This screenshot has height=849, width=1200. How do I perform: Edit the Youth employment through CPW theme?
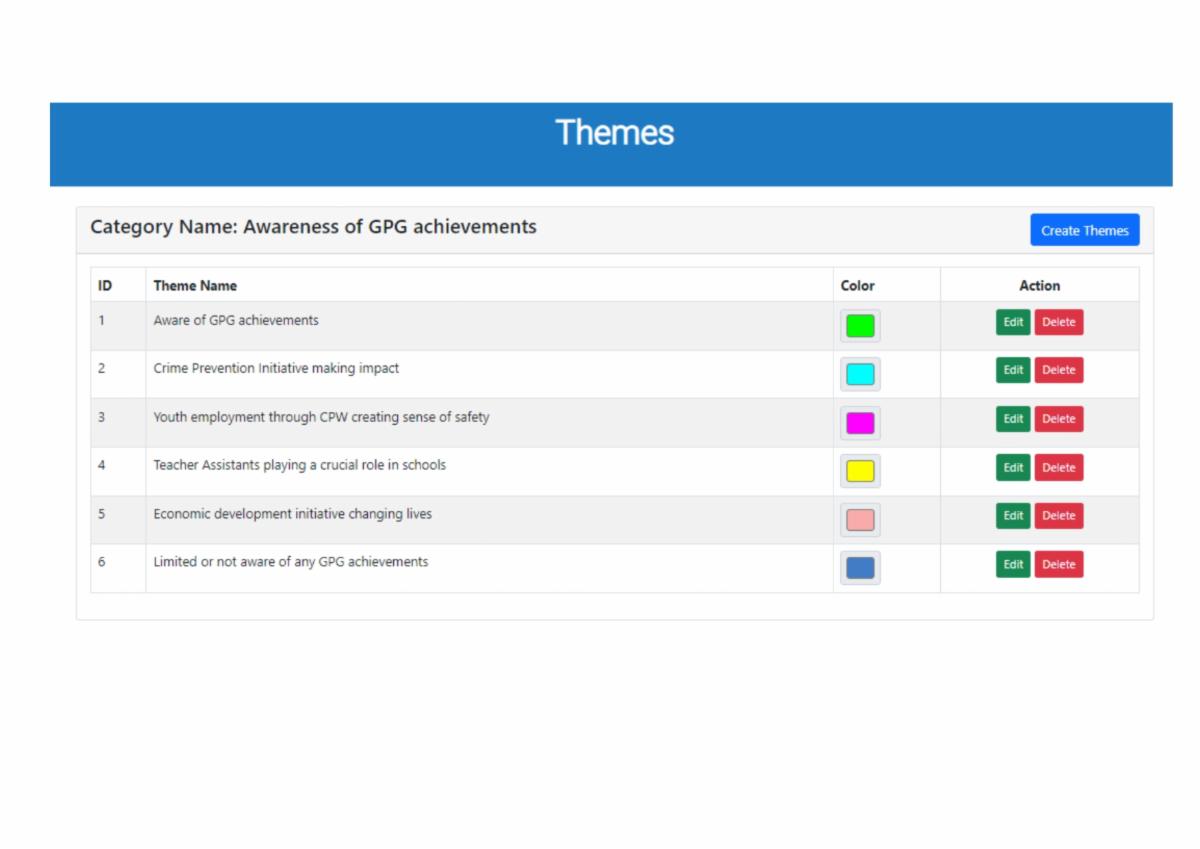[x=1013, y=419]
